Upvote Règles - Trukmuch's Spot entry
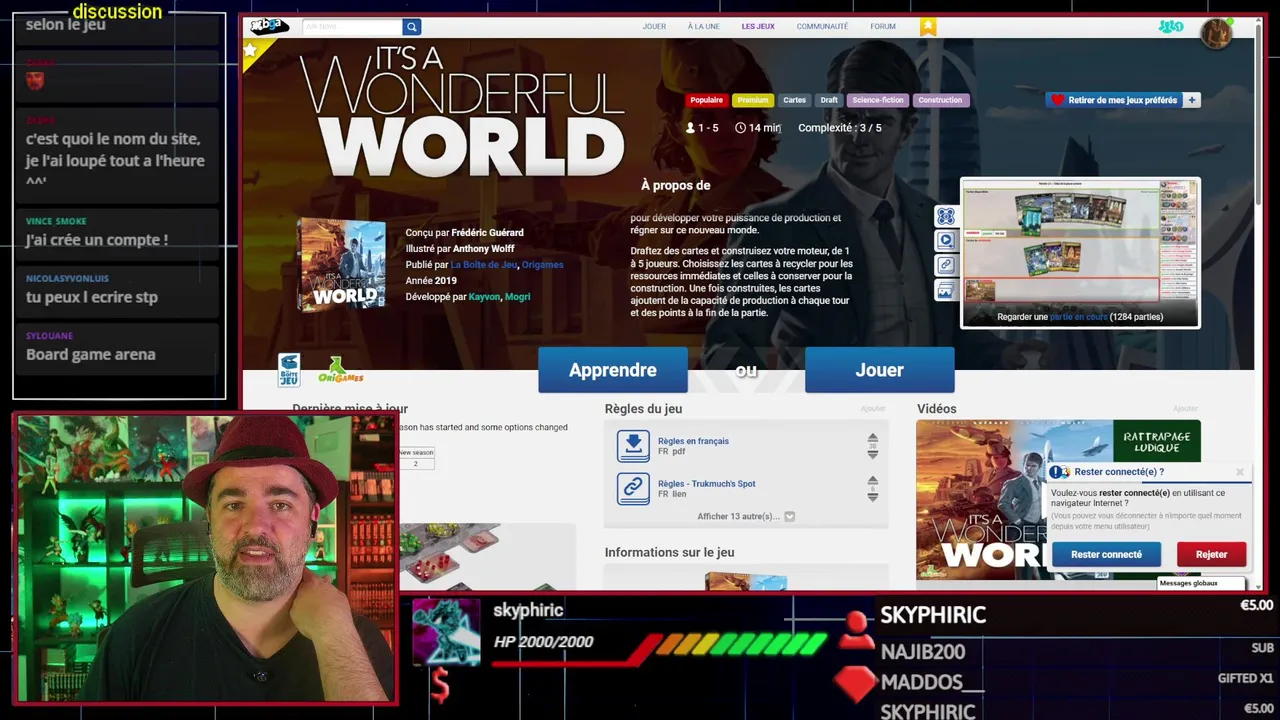1280x720 pixels. [x=873, y=482]
